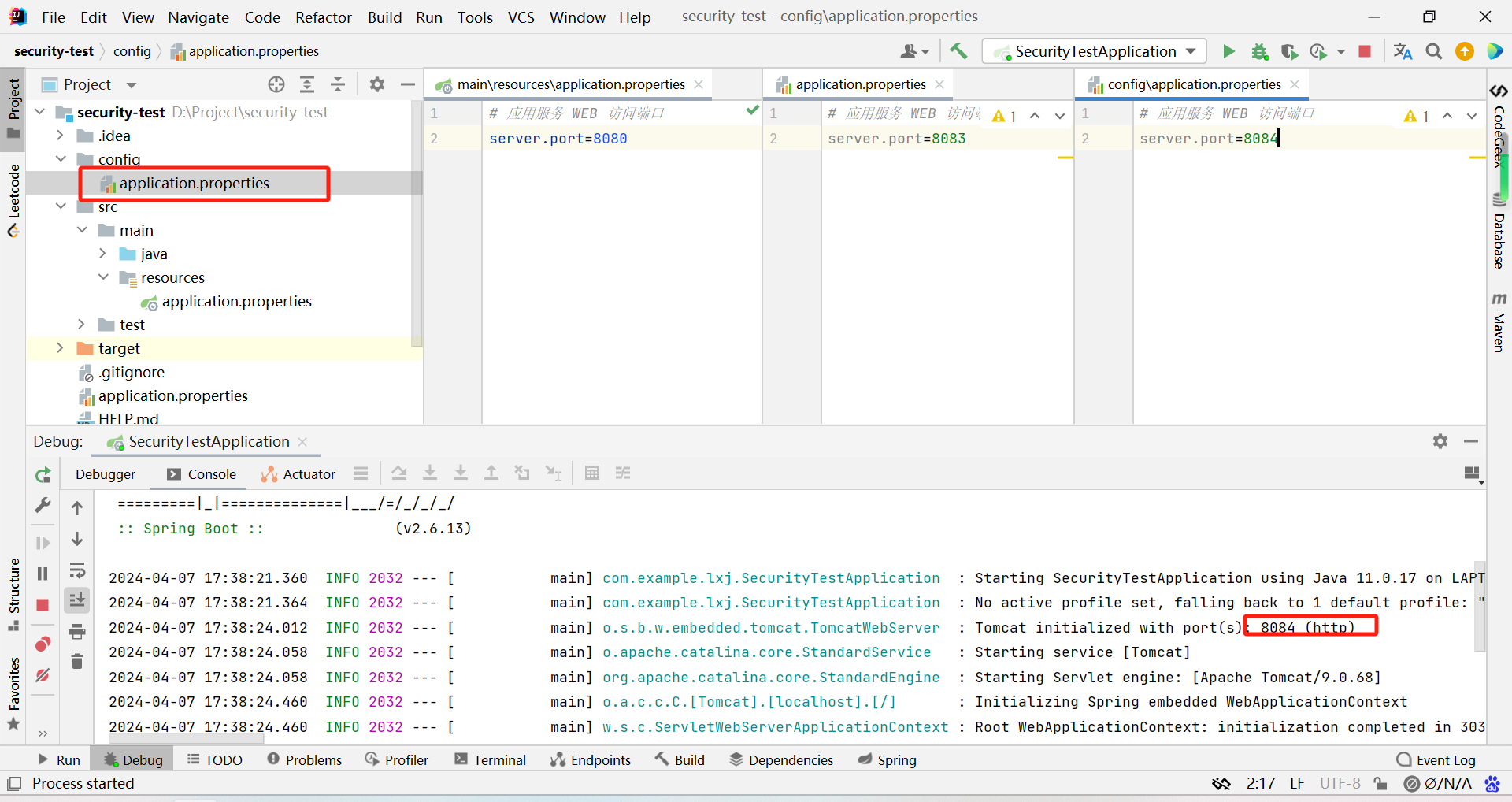Screen dimensions: 1512x802
Task: Open the Terminal tool window
Action: [490, 759]
